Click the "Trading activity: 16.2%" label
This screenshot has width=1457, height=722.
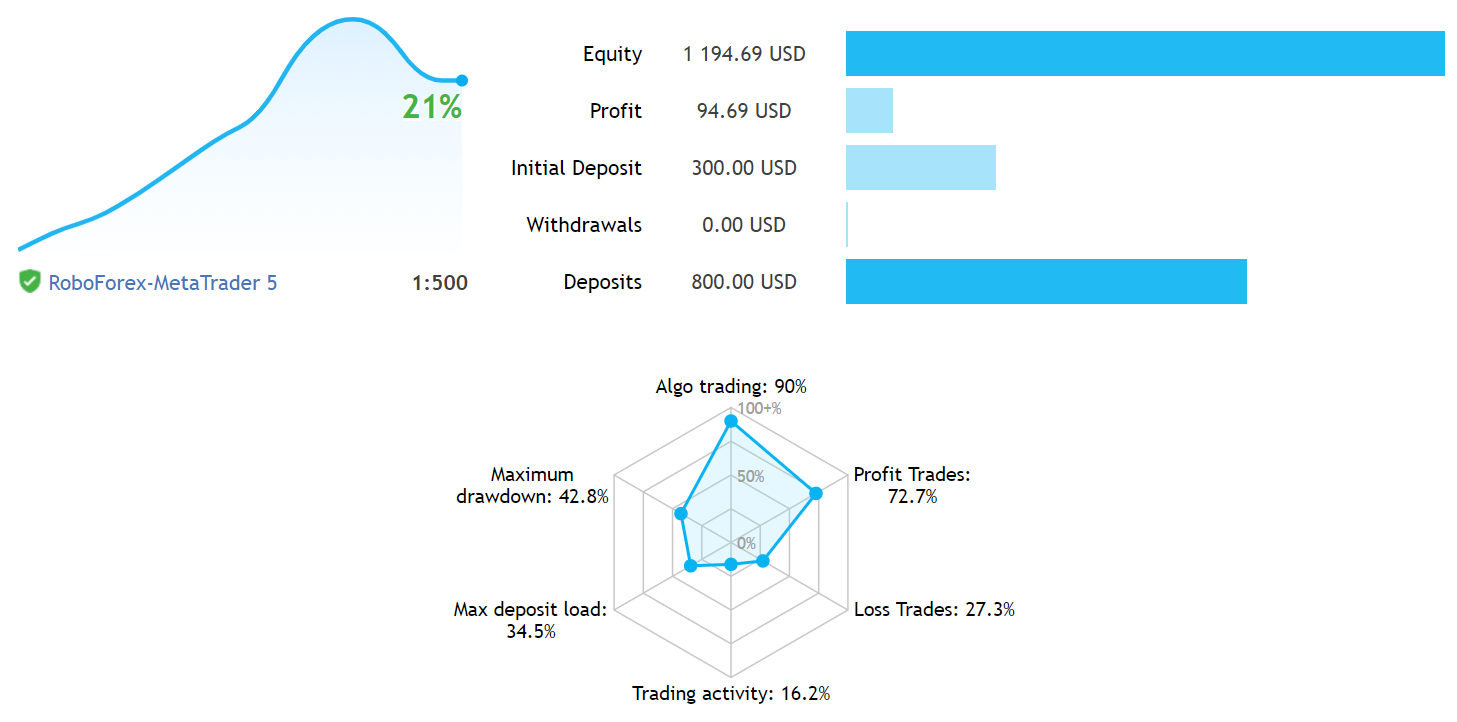[731, 693]
